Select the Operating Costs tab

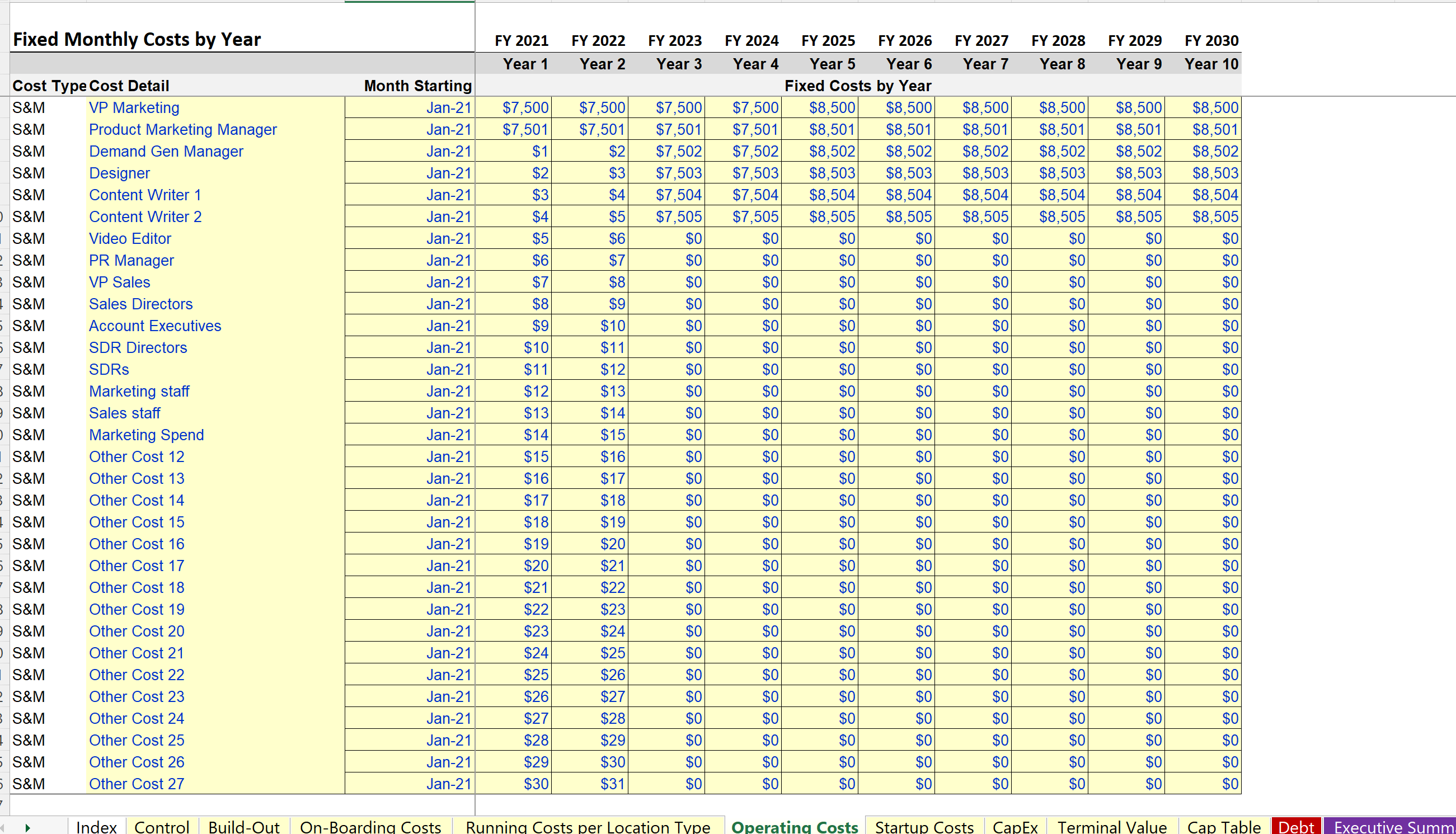pos(795,827)
